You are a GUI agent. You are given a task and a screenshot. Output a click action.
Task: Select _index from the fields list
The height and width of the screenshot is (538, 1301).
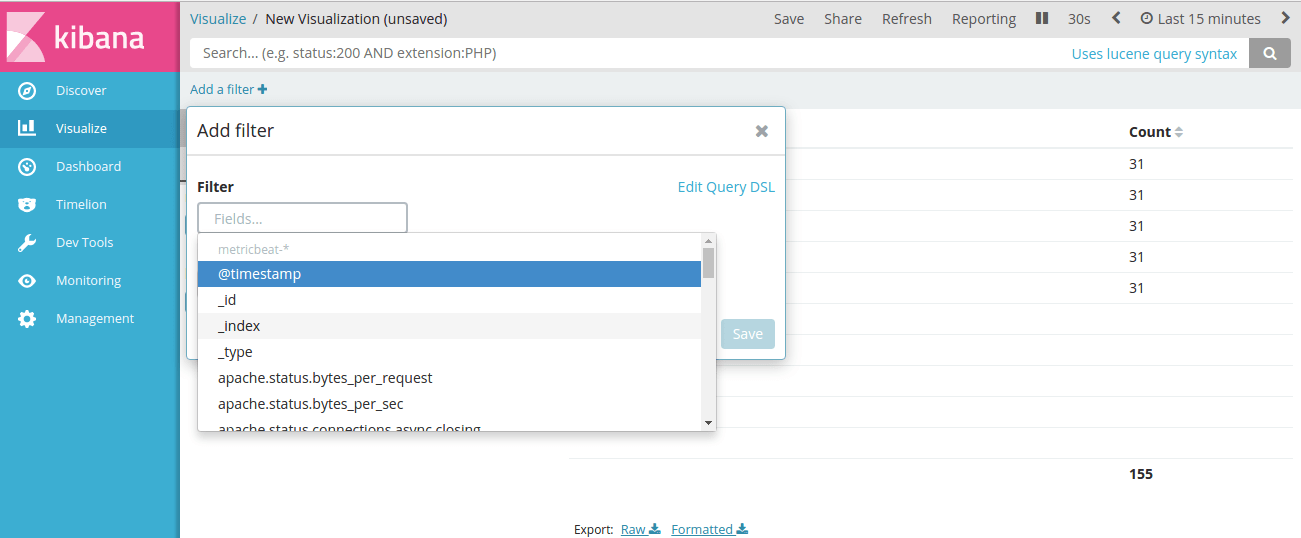[x=449, y=326]
